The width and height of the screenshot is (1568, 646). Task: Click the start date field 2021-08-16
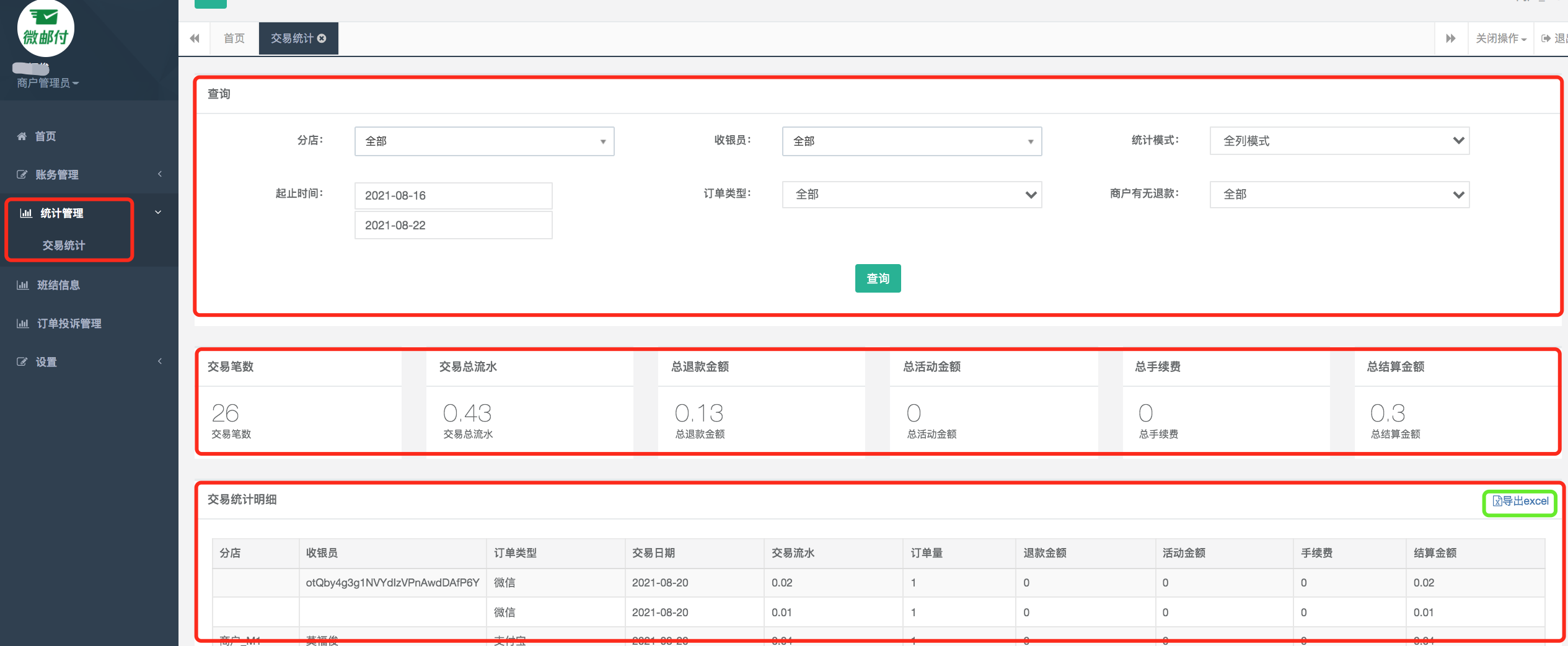(x=453, y=196)
